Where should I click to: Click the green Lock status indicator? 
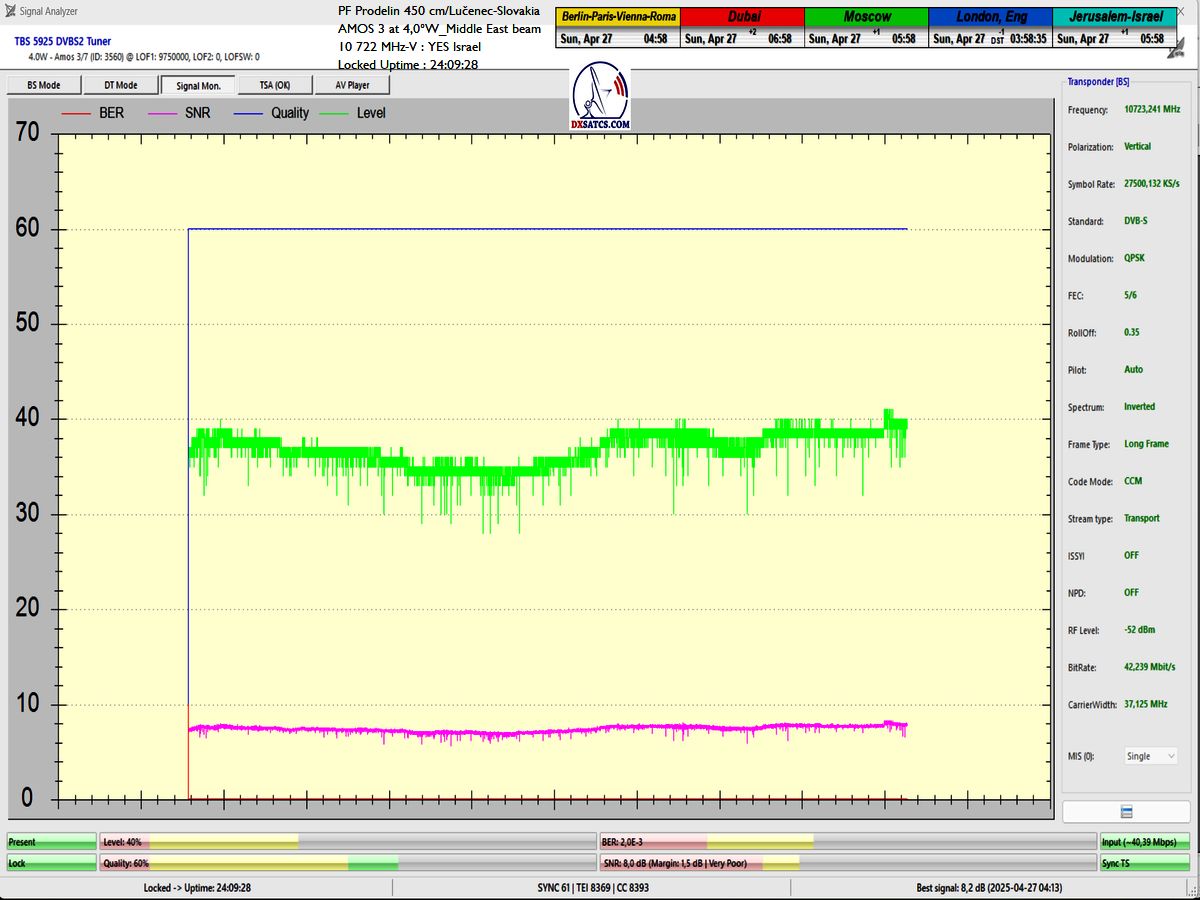pos(51,863)
